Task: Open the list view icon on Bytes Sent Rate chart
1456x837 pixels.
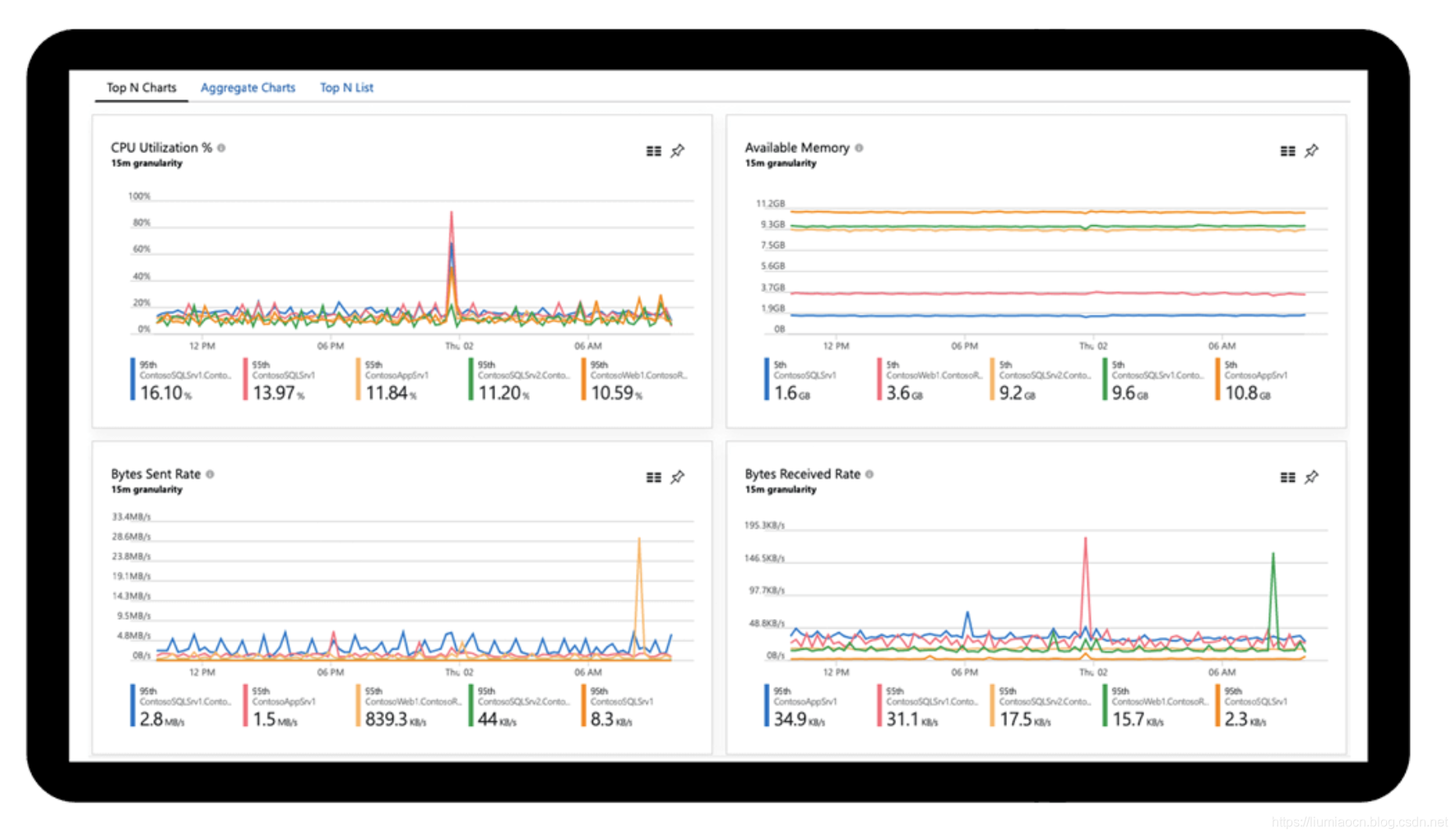Action: pos(654,478)
